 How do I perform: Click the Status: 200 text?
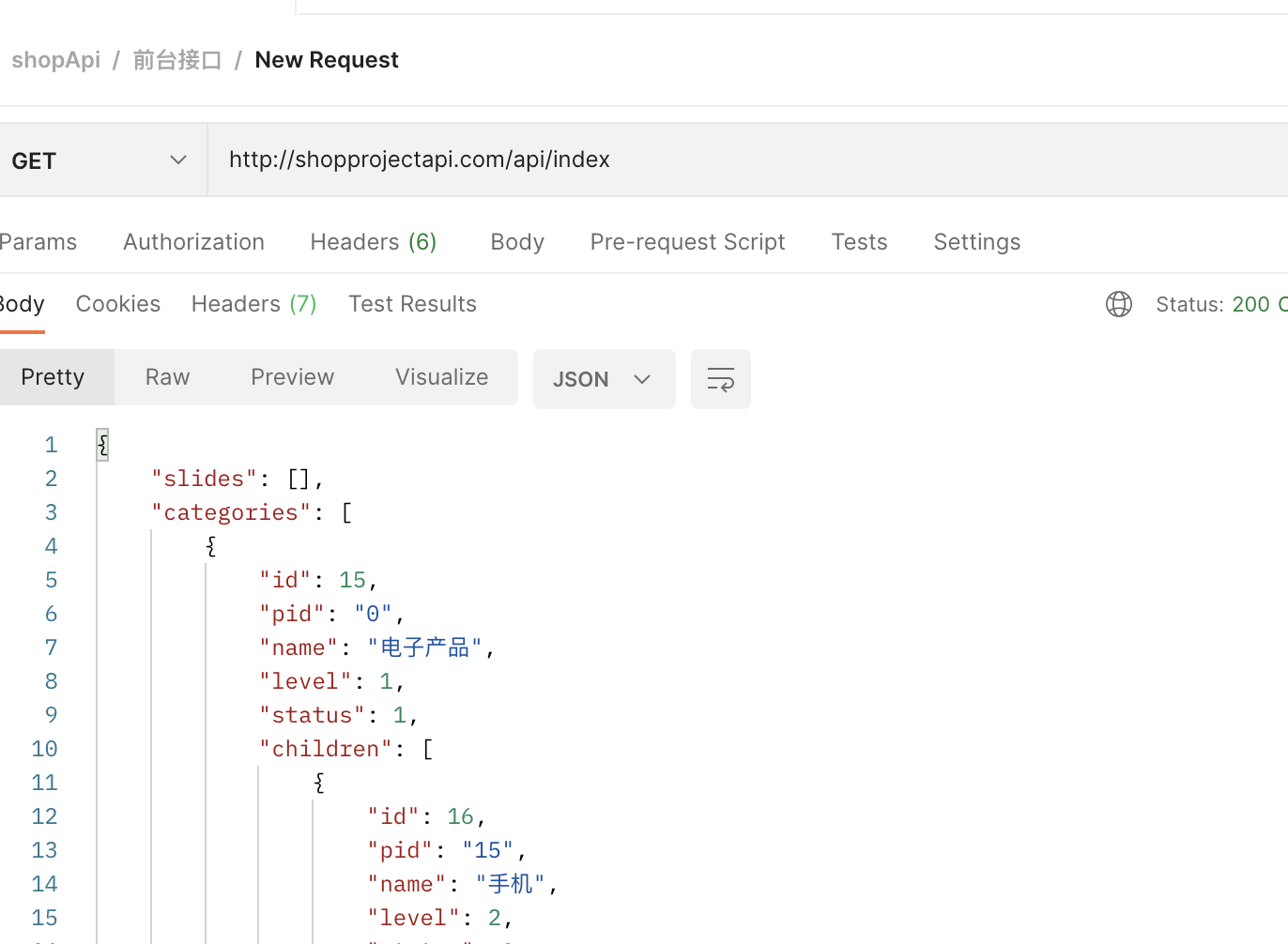click(x=1220, y=304)
